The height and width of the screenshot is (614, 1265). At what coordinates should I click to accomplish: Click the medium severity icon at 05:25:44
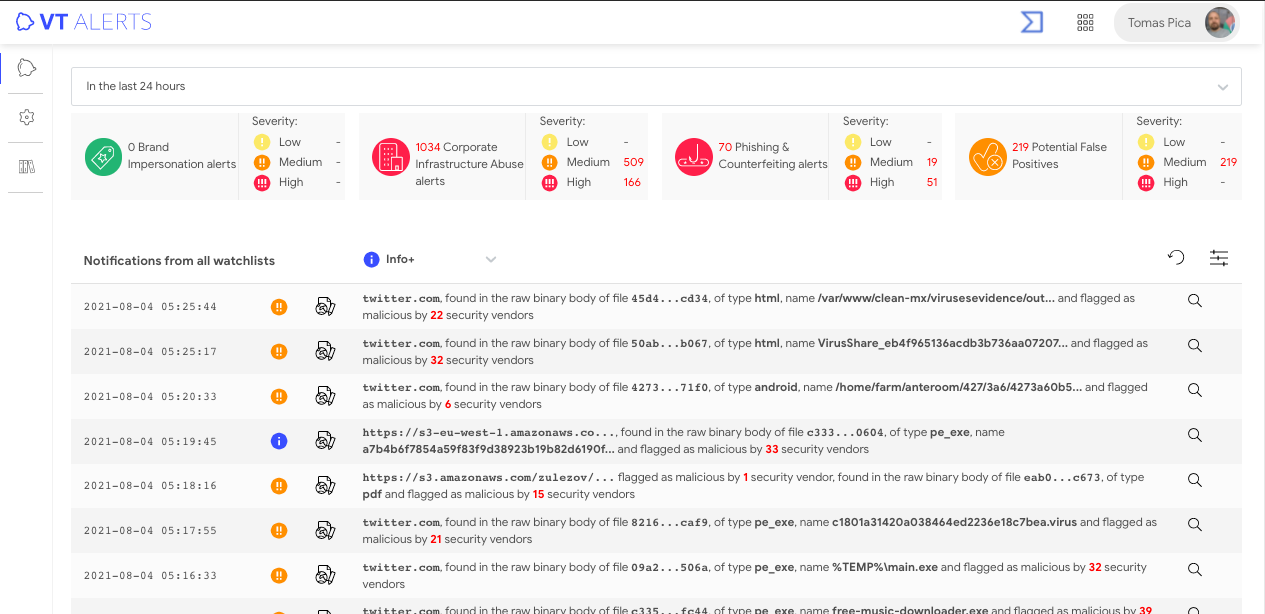(279, 307)
